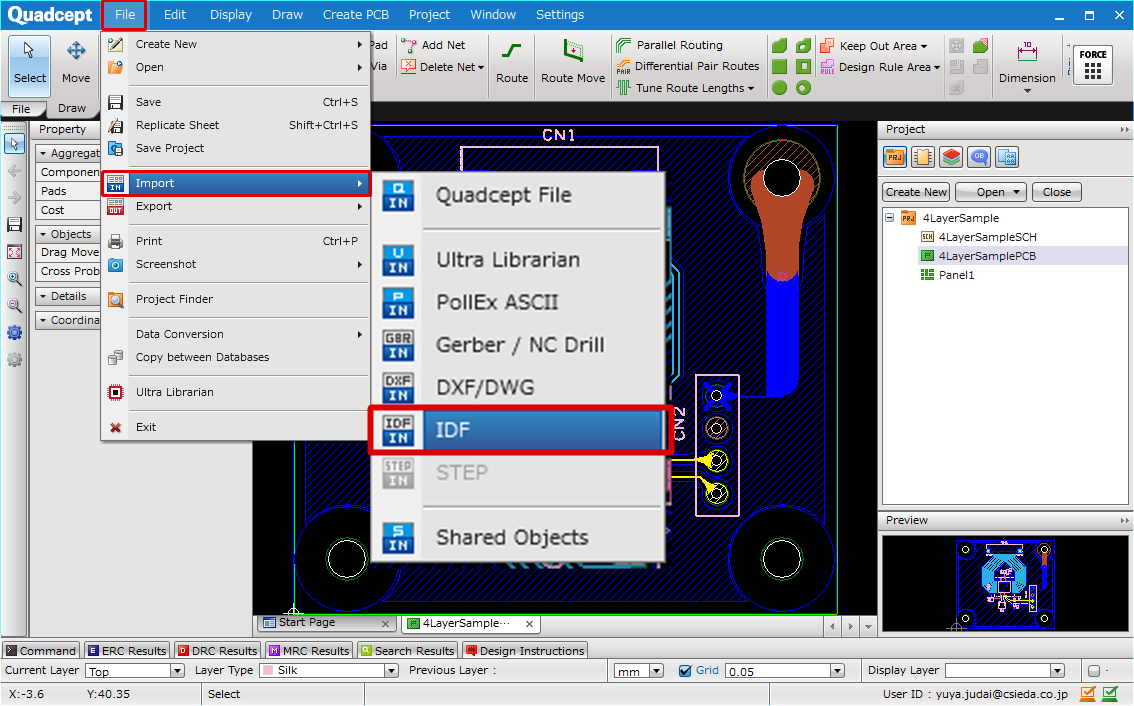Start Differential Pair Routes
The image size is (1134, 706).
[687, 67]
